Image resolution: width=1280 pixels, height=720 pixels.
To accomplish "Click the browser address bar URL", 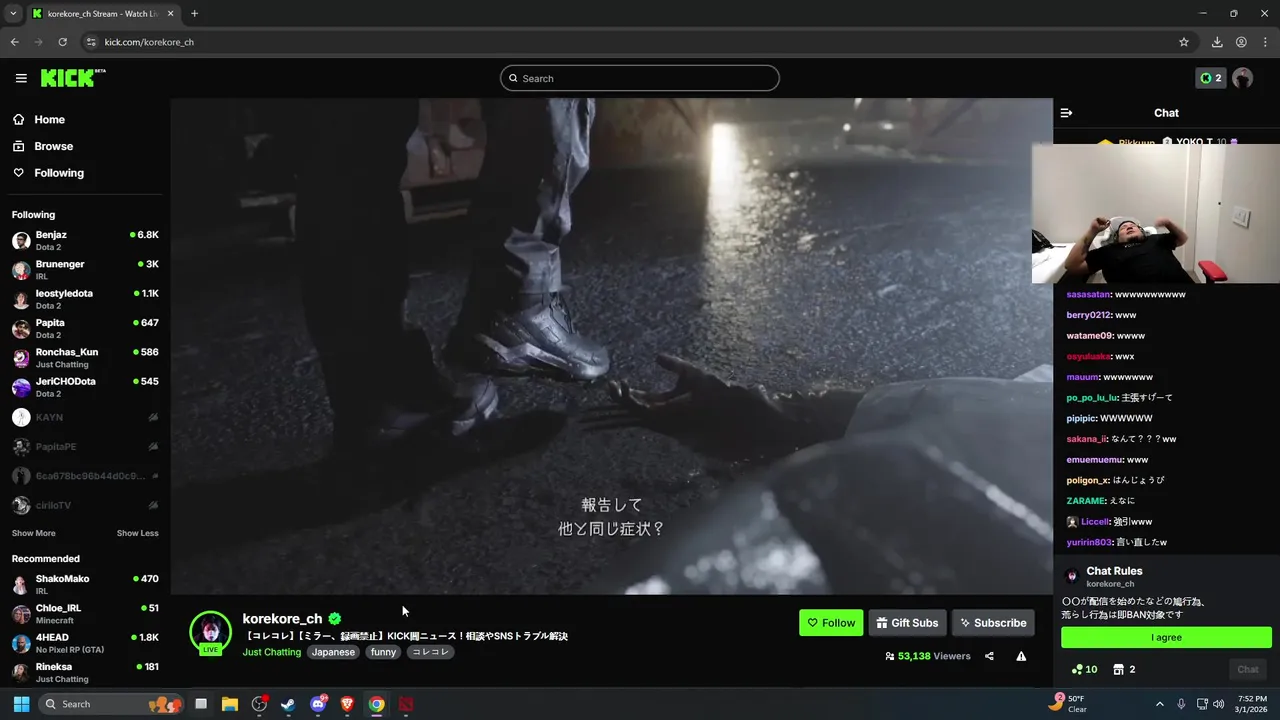I will click(149, 42).
